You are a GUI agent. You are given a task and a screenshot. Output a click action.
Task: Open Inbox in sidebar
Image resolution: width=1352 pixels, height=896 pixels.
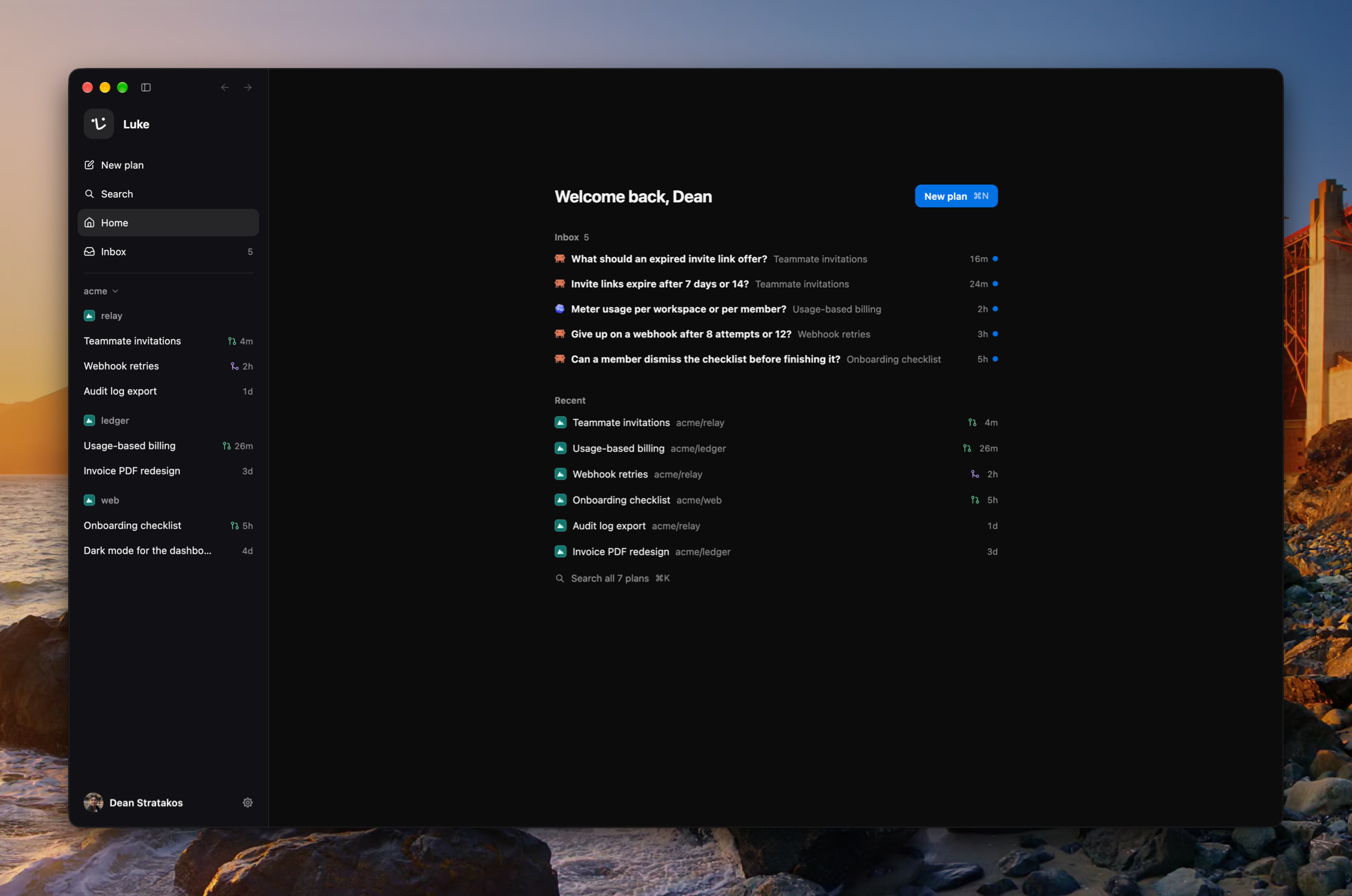point(168,251)
